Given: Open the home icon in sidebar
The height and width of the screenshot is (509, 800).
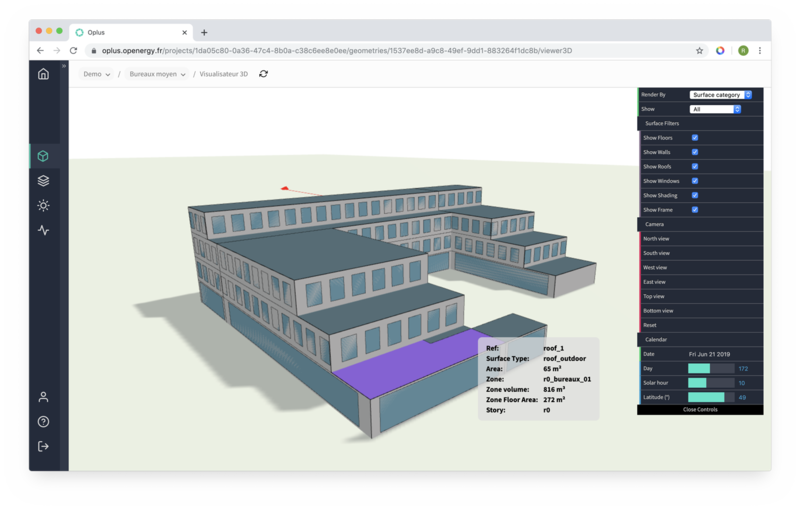Looking at the screenshot, I should coord(43,74).
